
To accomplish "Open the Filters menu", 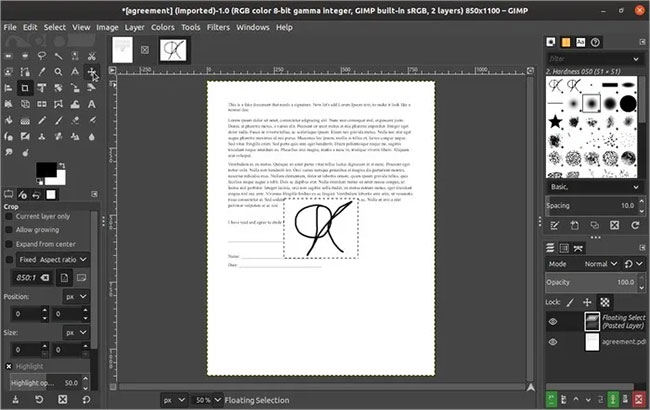I will (218, 27).
